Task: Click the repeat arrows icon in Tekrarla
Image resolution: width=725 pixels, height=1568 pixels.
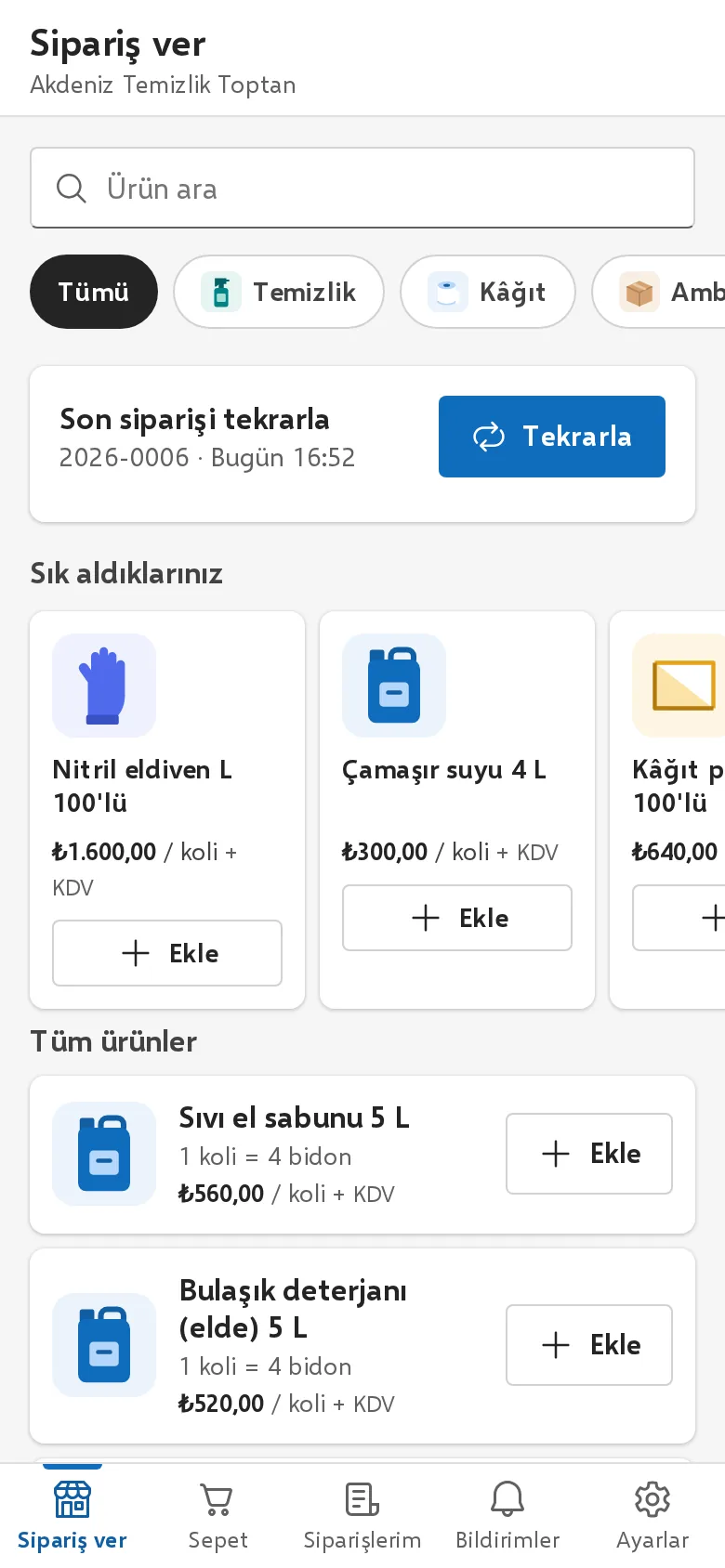Action: (x=489, y=437)
